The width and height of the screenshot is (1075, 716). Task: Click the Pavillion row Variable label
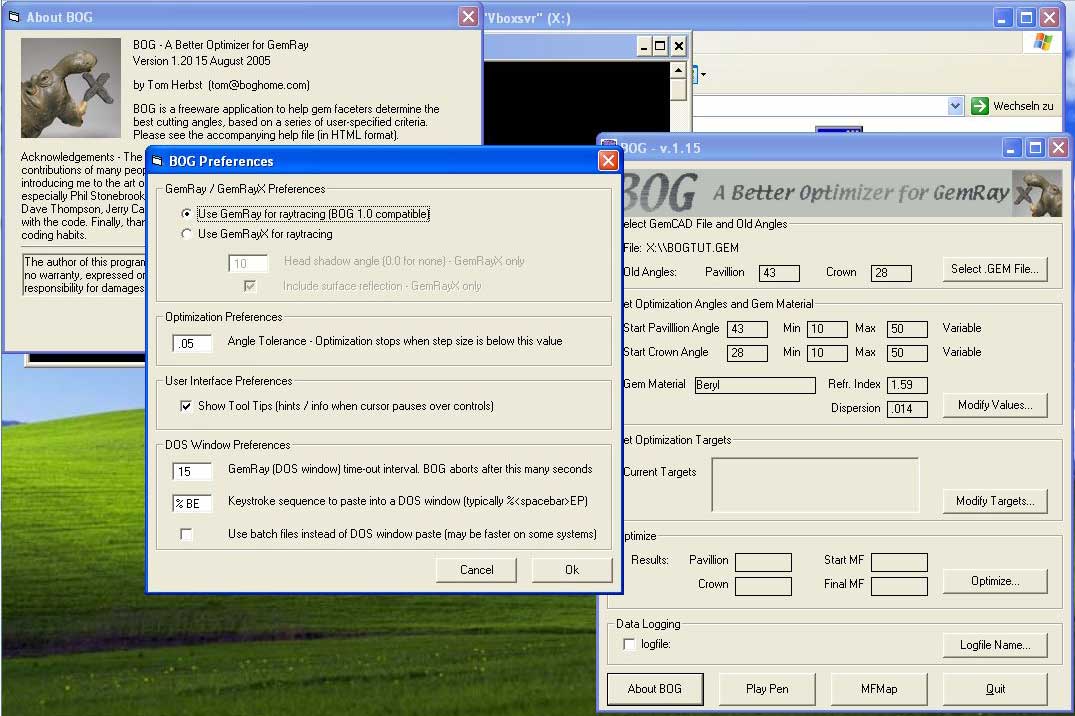coord(961,328)
